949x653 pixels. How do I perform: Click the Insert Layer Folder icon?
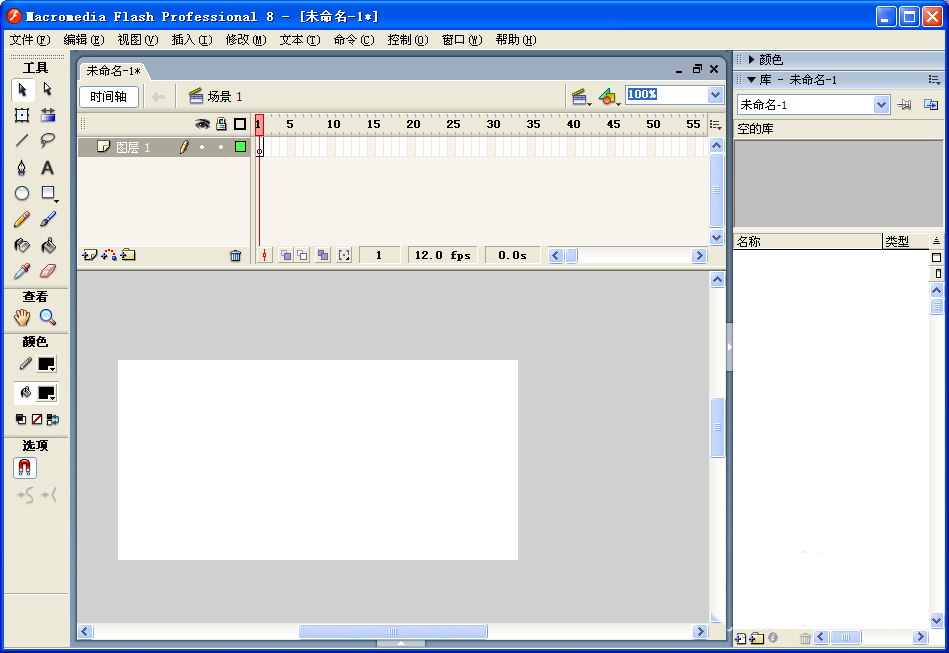pos(128,255)
